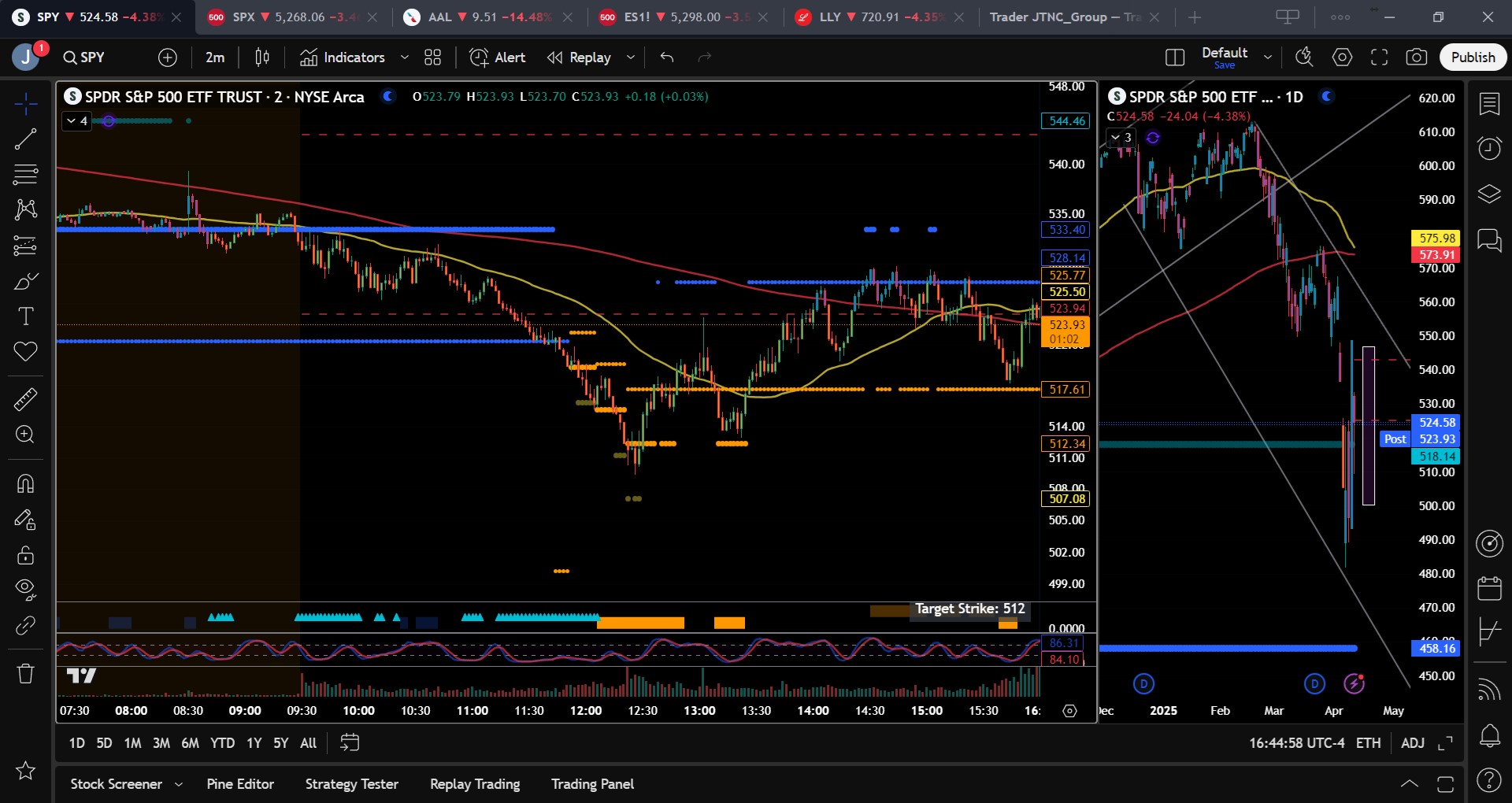Select the Text annotation tool
The width and height of the screenshot is (1512, 803).
pos(25,316)
